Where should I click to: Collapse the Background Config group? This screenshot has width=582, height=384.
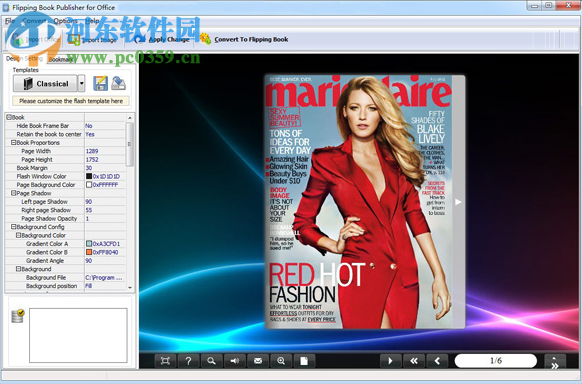pyautogui.click(x=13, y=227)
